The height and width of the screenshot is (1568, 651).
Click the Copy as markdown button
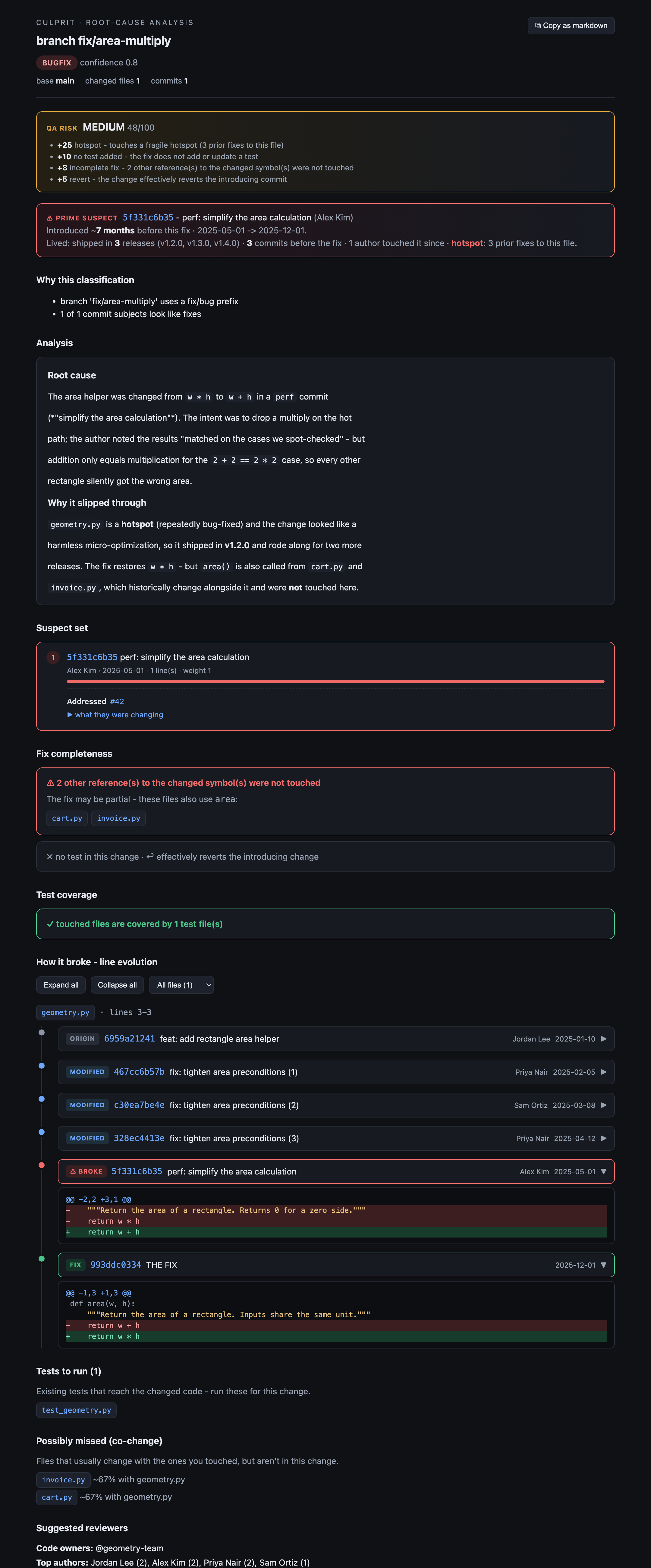tap(571, 26)
